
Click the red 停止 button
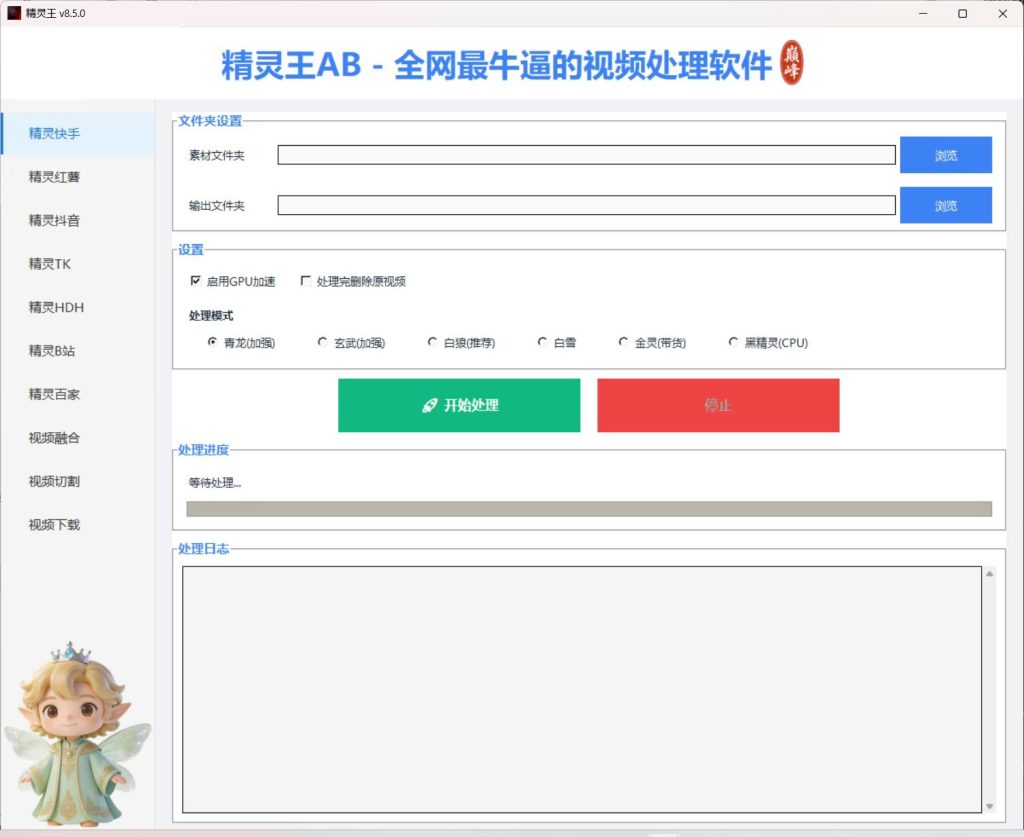pyautogui.click(x=718, y=405)
